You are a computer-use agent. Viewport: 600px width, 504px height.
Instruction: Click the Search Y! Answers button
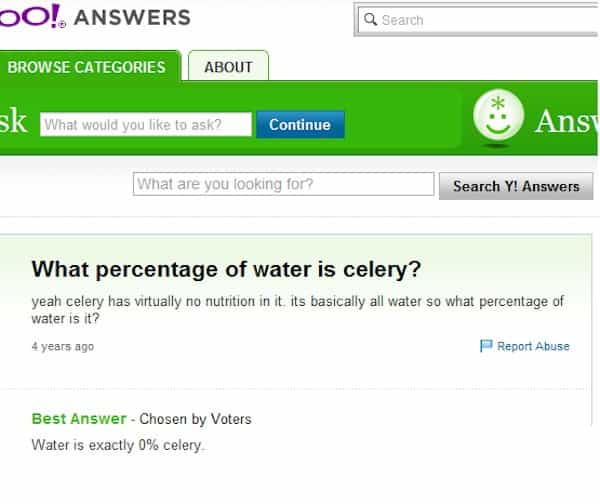516,186
